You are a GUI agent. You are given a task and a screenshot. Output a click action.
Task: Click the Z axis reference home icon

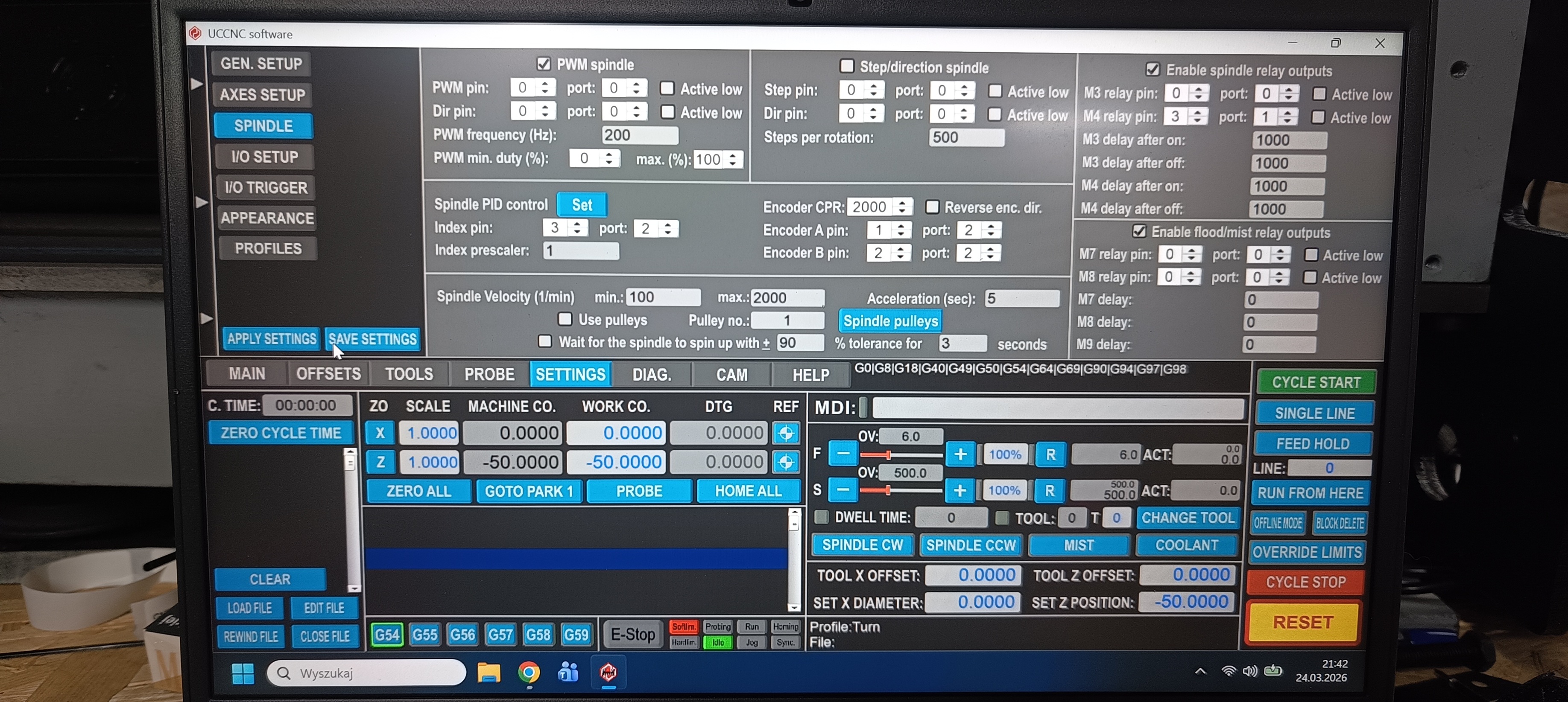tap(786, 462)
